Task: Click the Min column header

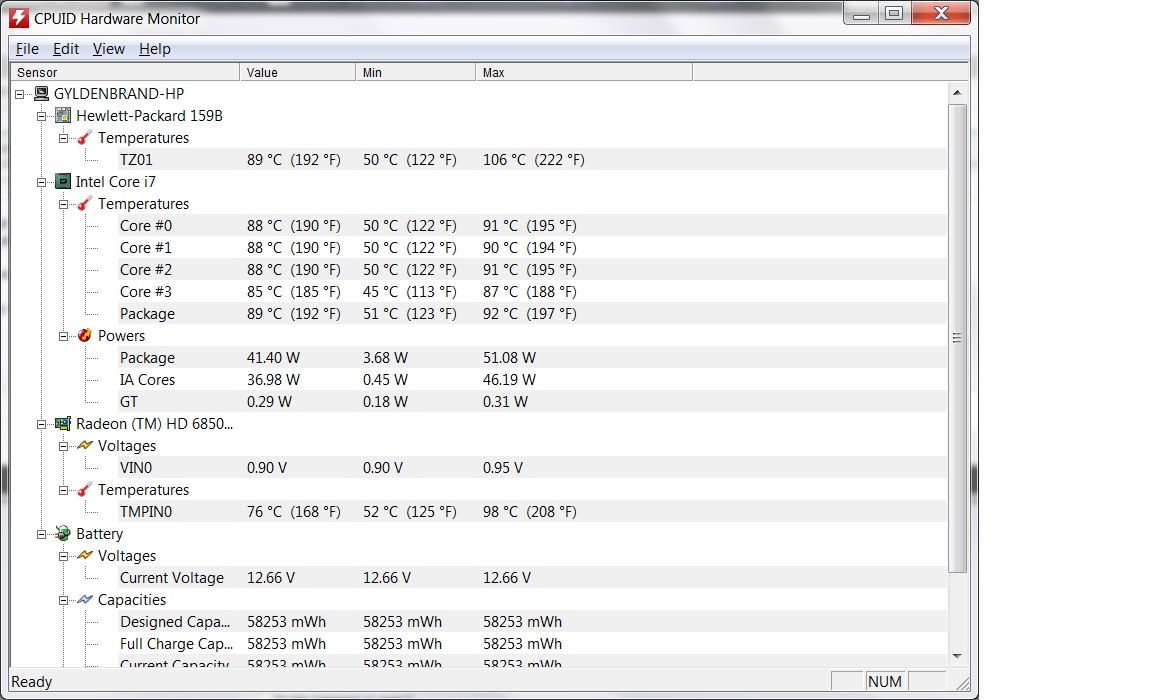Action: coord(416,72)
